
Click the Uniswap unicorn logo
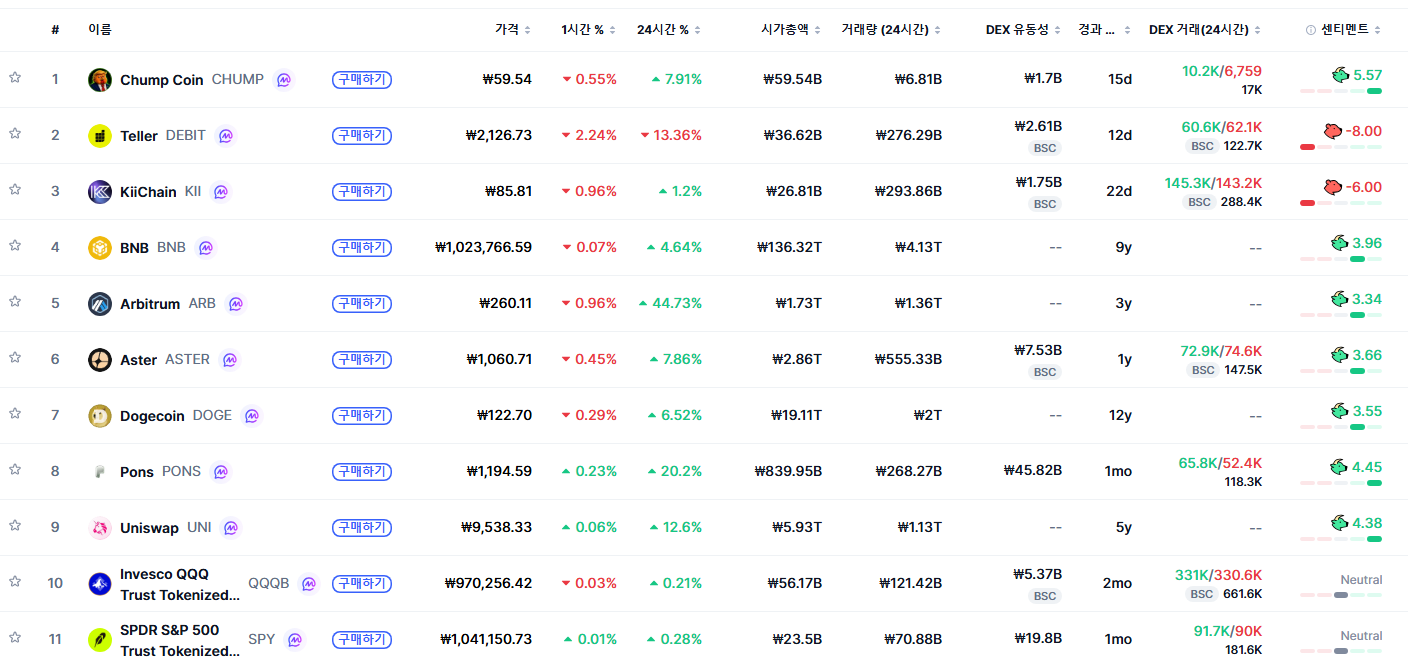coord(100,528)
